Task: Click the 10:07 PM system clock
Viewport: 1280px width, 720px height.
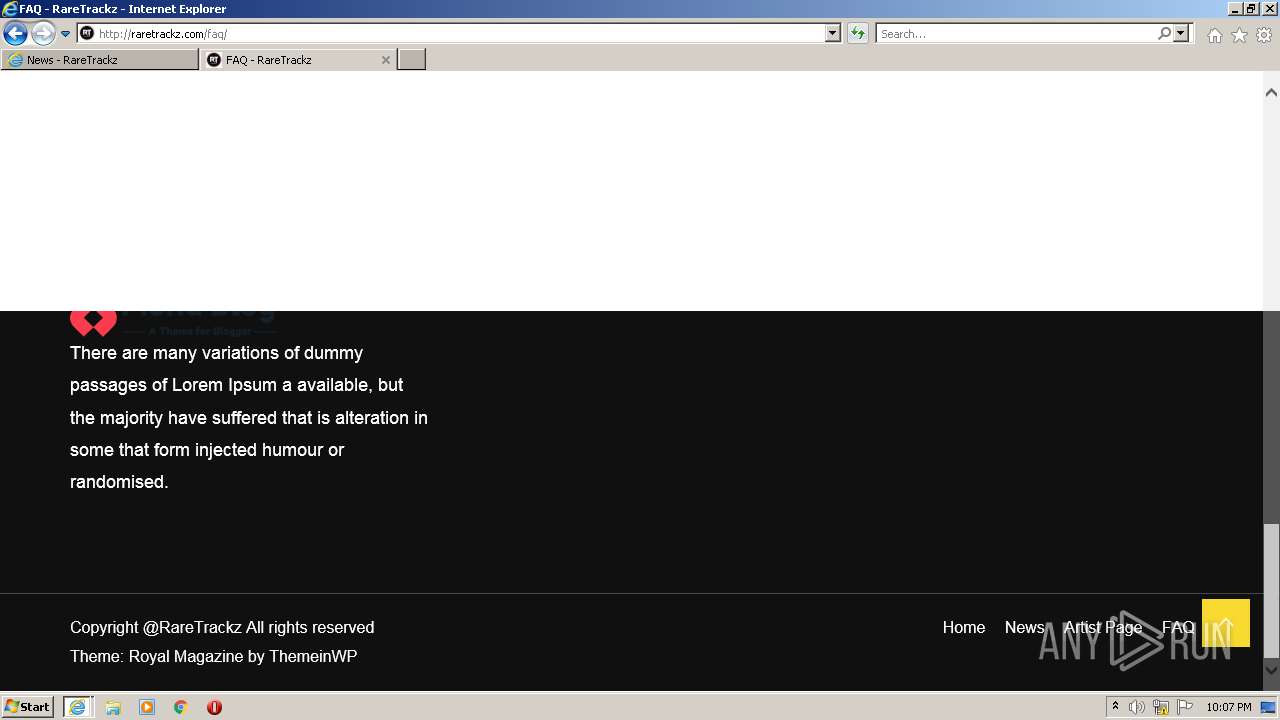Action: pos(1228,707)
